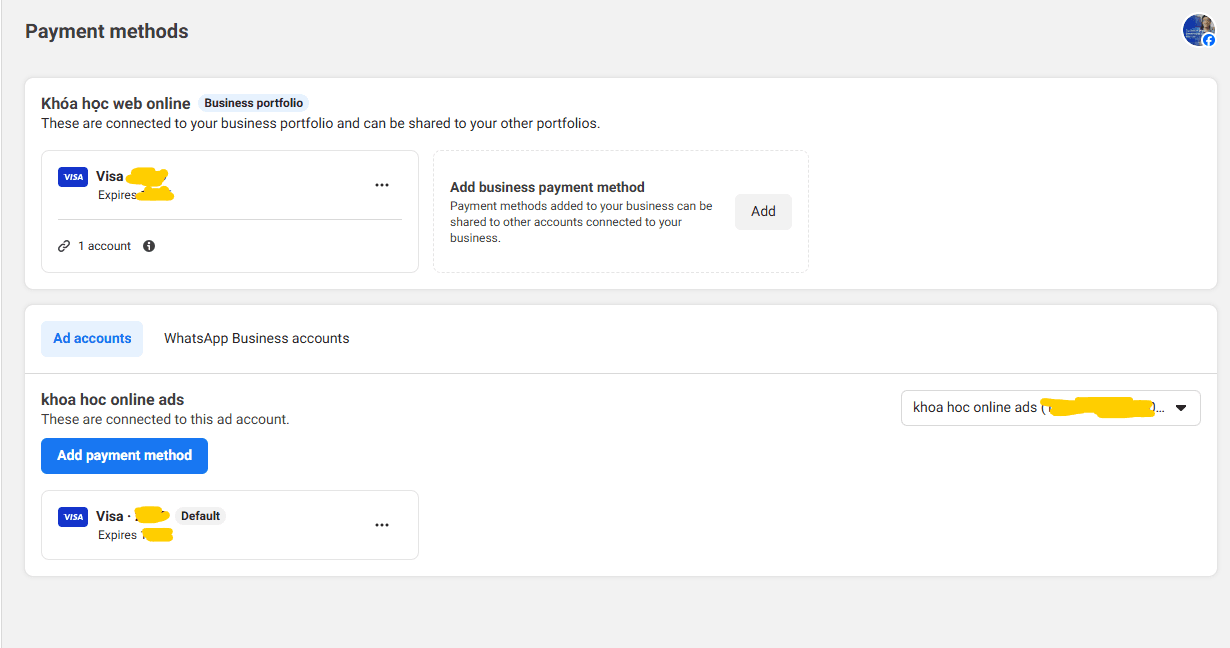Select the Ad accounts tab
The width and height of the screenshot is (1230, 648).
pyautogui.click(x=91, y=338)
